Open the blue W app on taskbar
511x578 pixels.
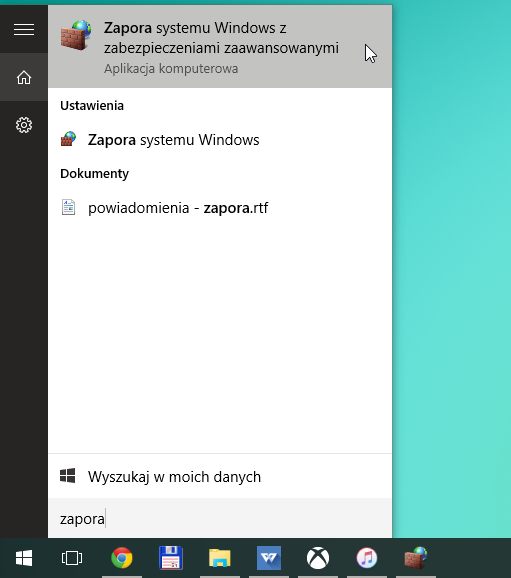(x=269, y=558)
